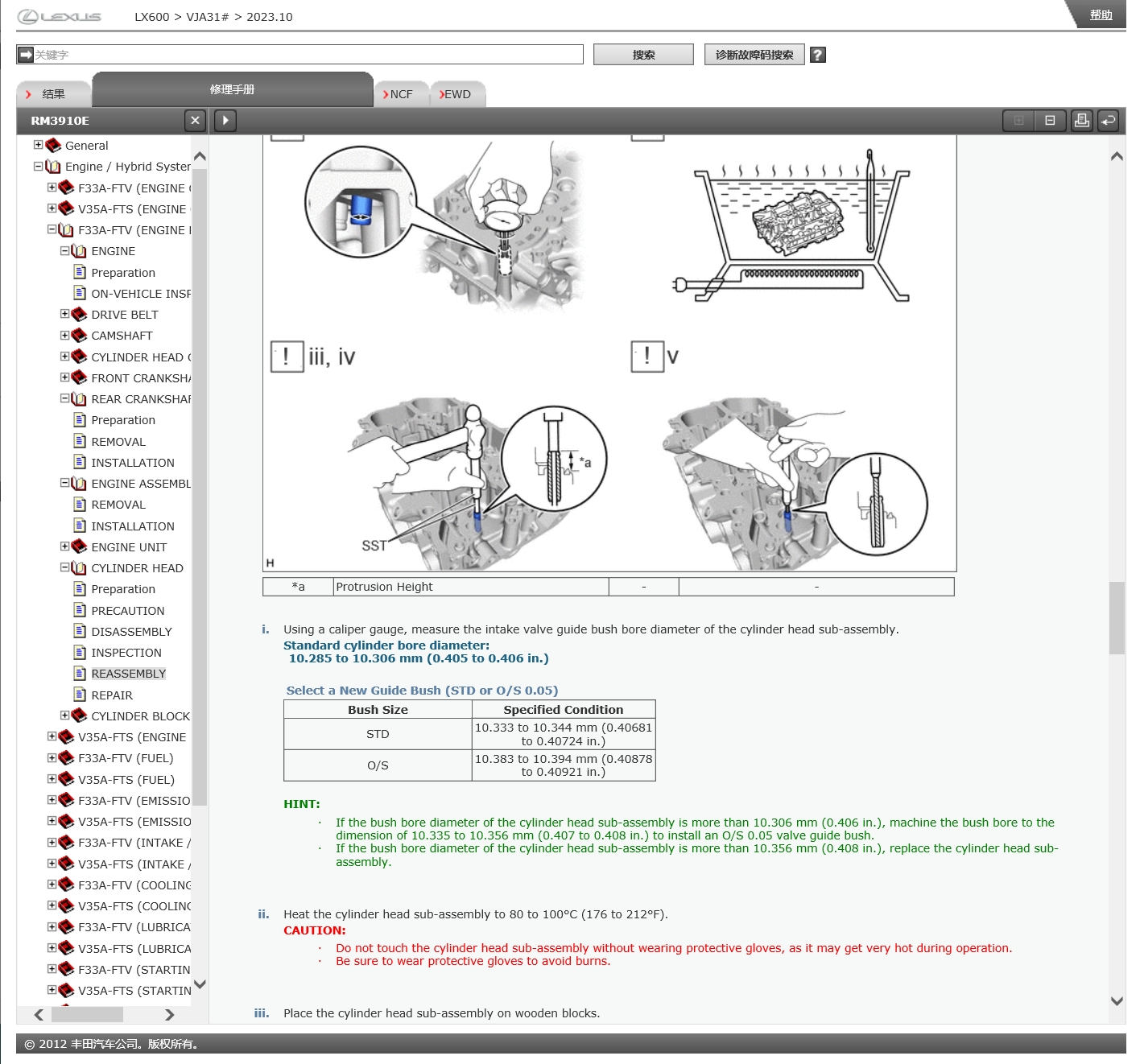Click the Lexus logo
1140x1064 pixels.
point(60,17)
